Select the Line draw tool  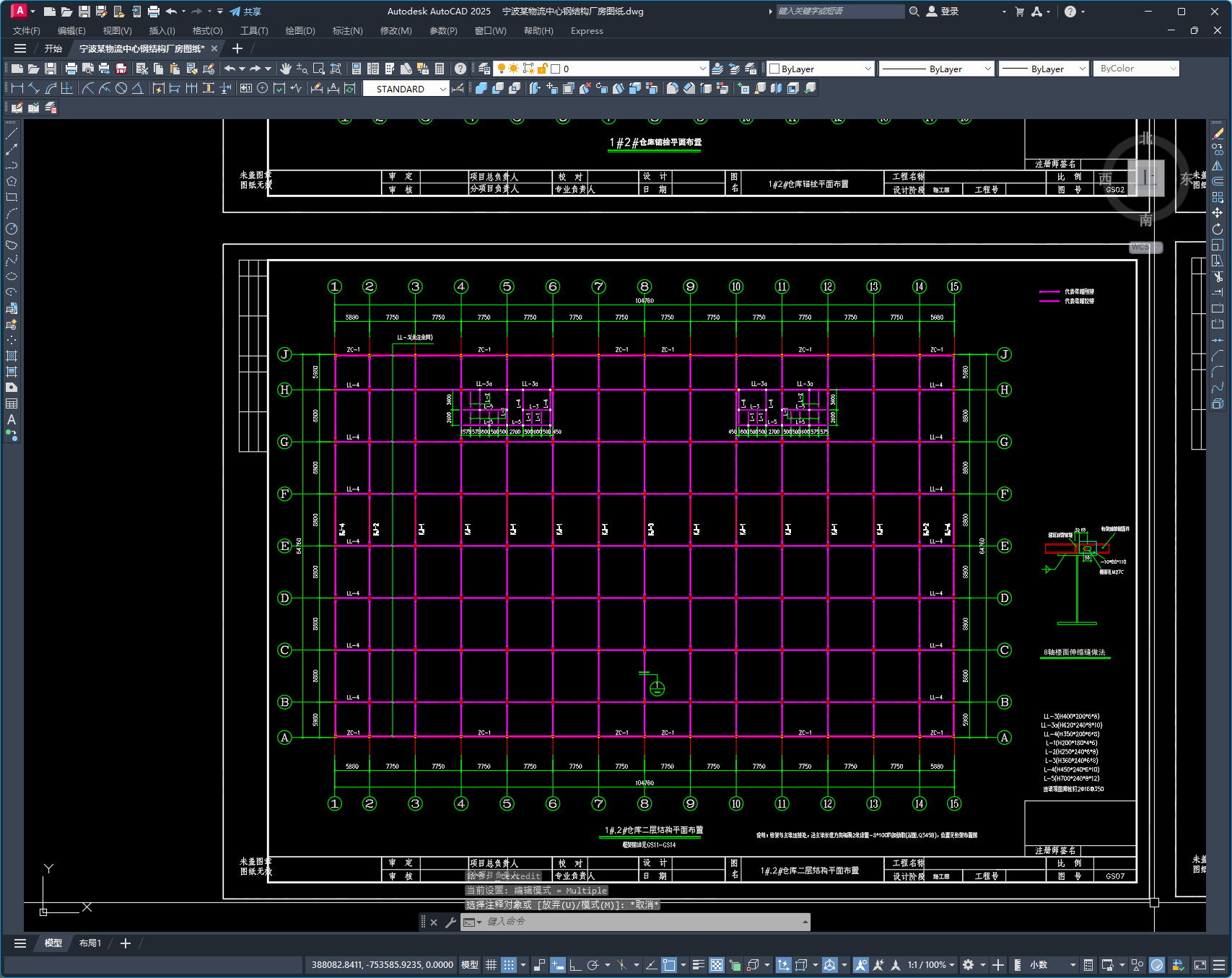pyautogui.click(x=12, y=134)
